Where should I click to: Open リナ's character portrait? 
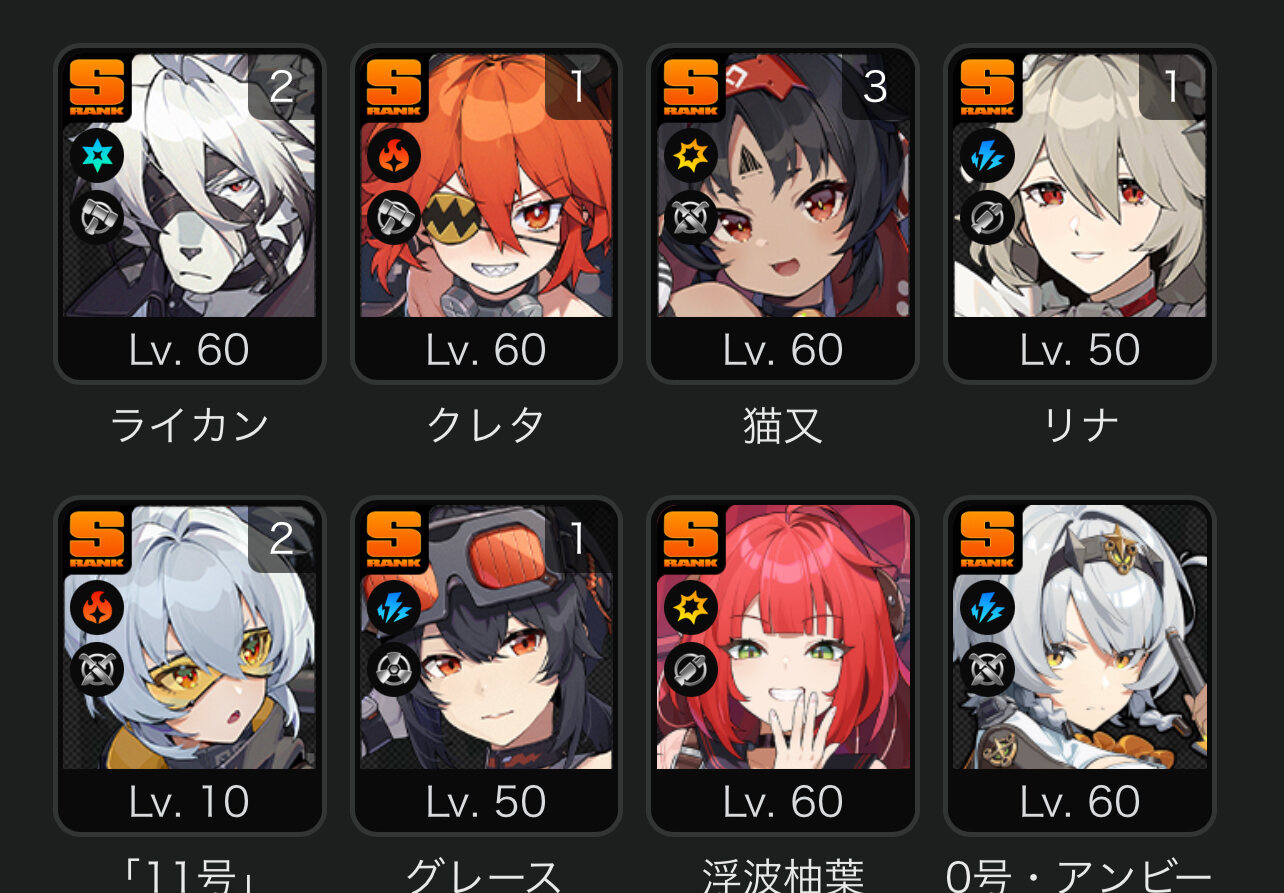click(1080, 185)
